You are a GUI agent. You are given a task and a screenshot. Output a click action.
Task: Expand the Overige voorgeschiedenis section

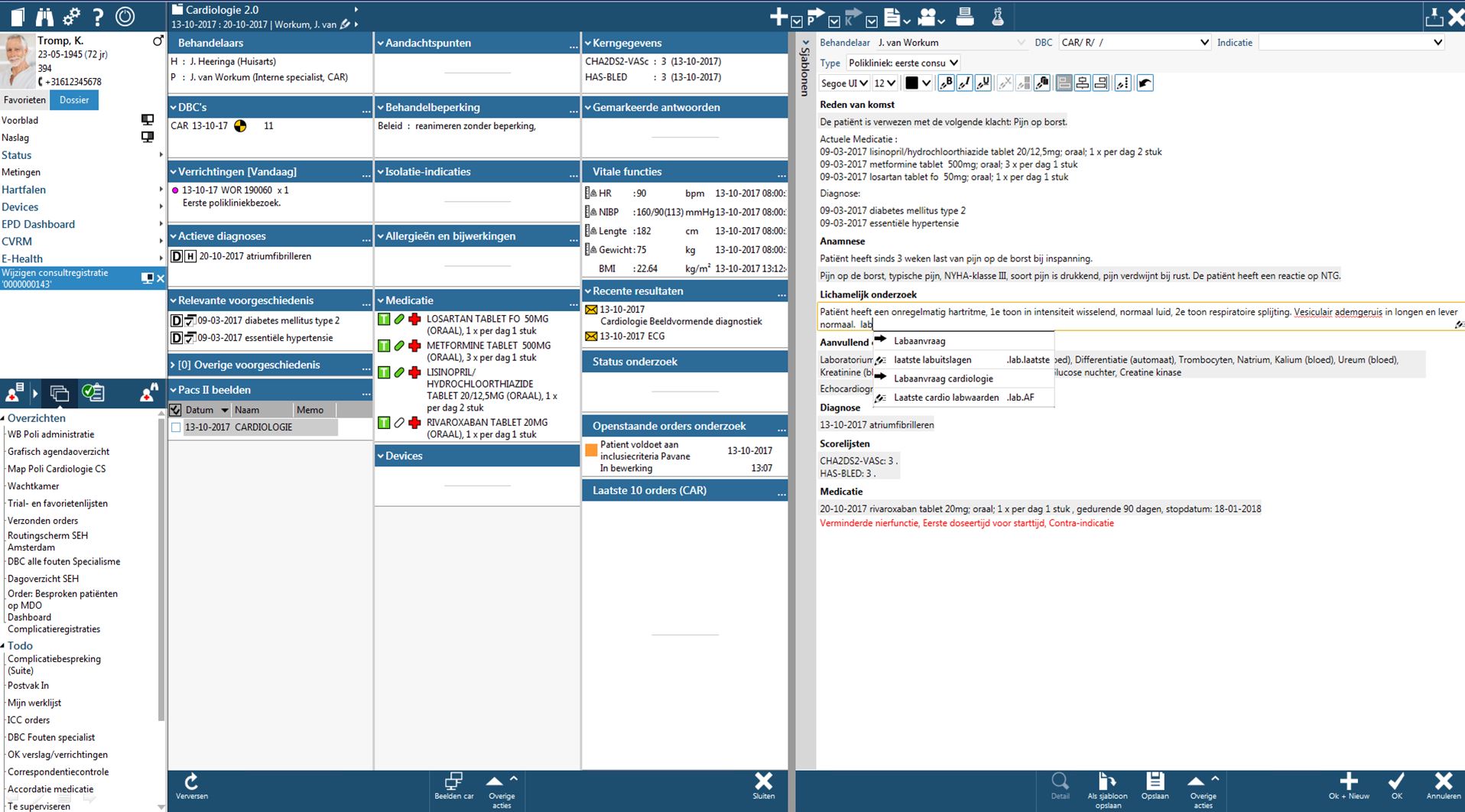tap(173, 365)
